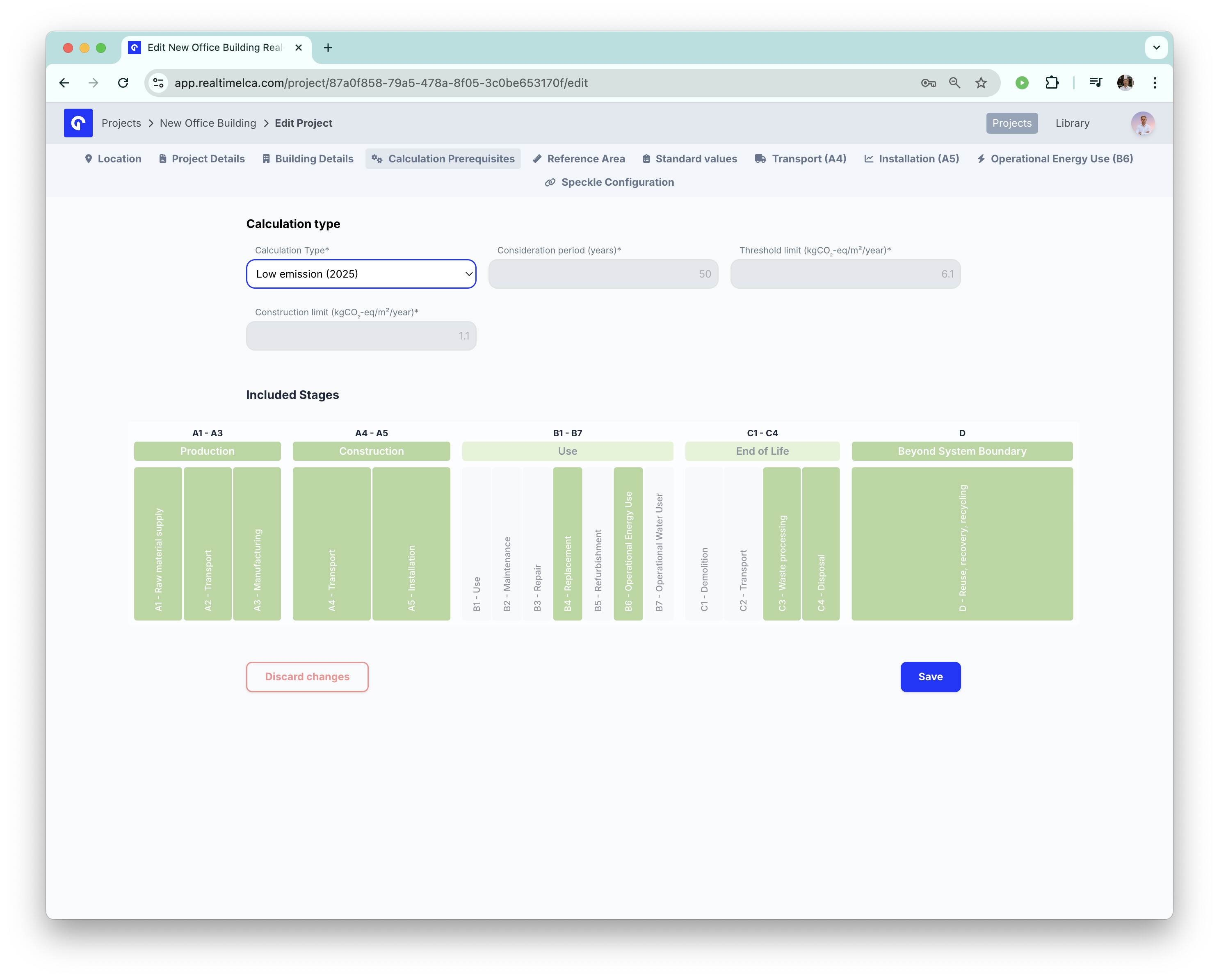Enable the B1 - Use stage
This screenshot has width=1219, height=980.
(476, 543)
